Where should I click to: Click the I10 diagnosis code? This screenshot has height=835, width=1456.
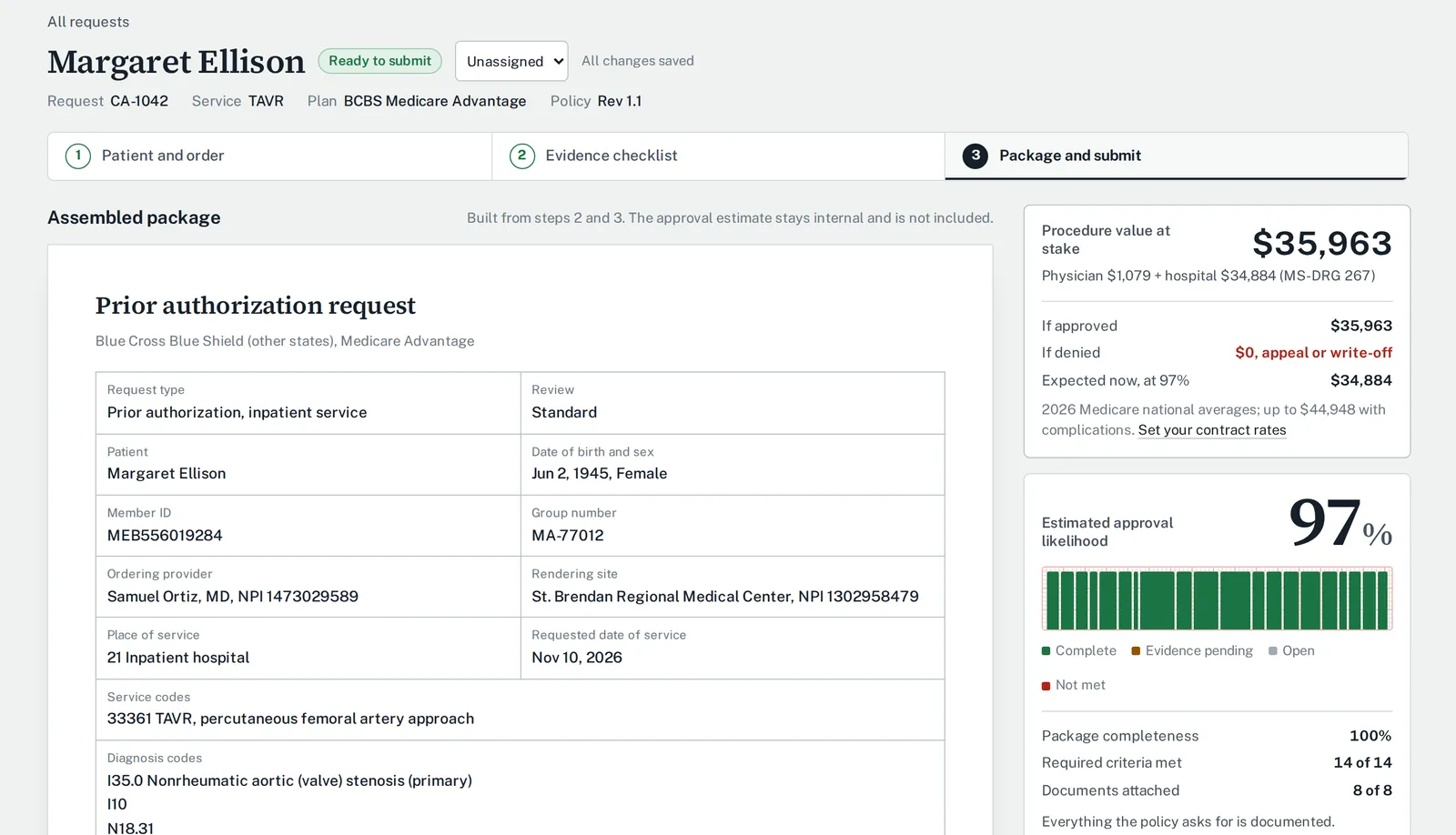tap(117, 804)
